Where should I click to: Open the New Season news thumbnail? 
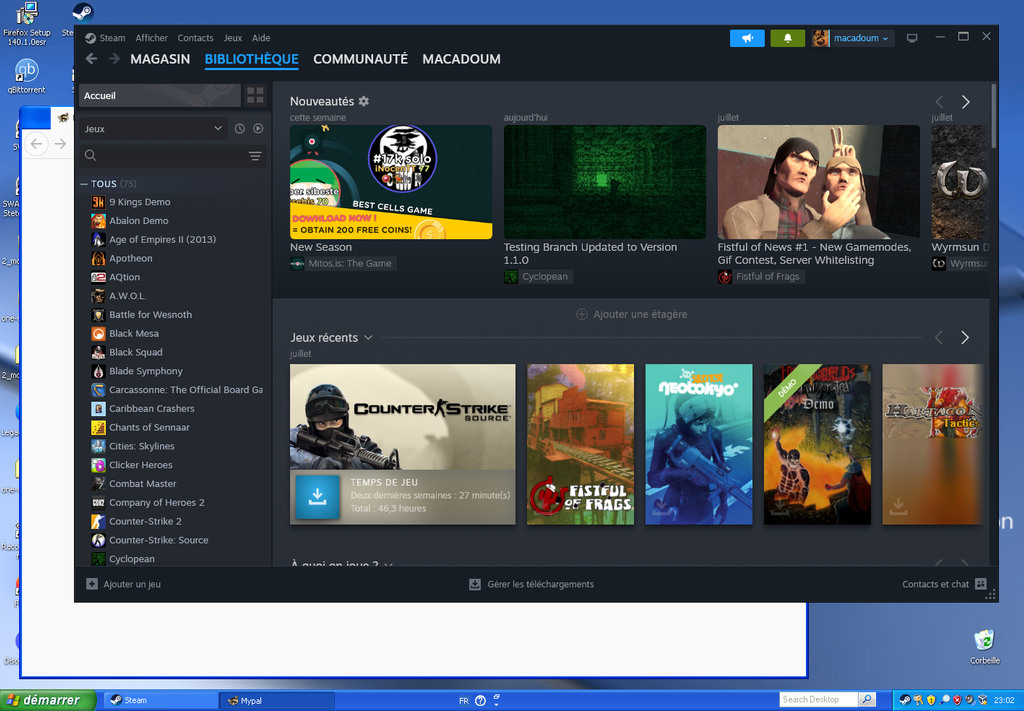pyautogui.click(x=391, y=182)
